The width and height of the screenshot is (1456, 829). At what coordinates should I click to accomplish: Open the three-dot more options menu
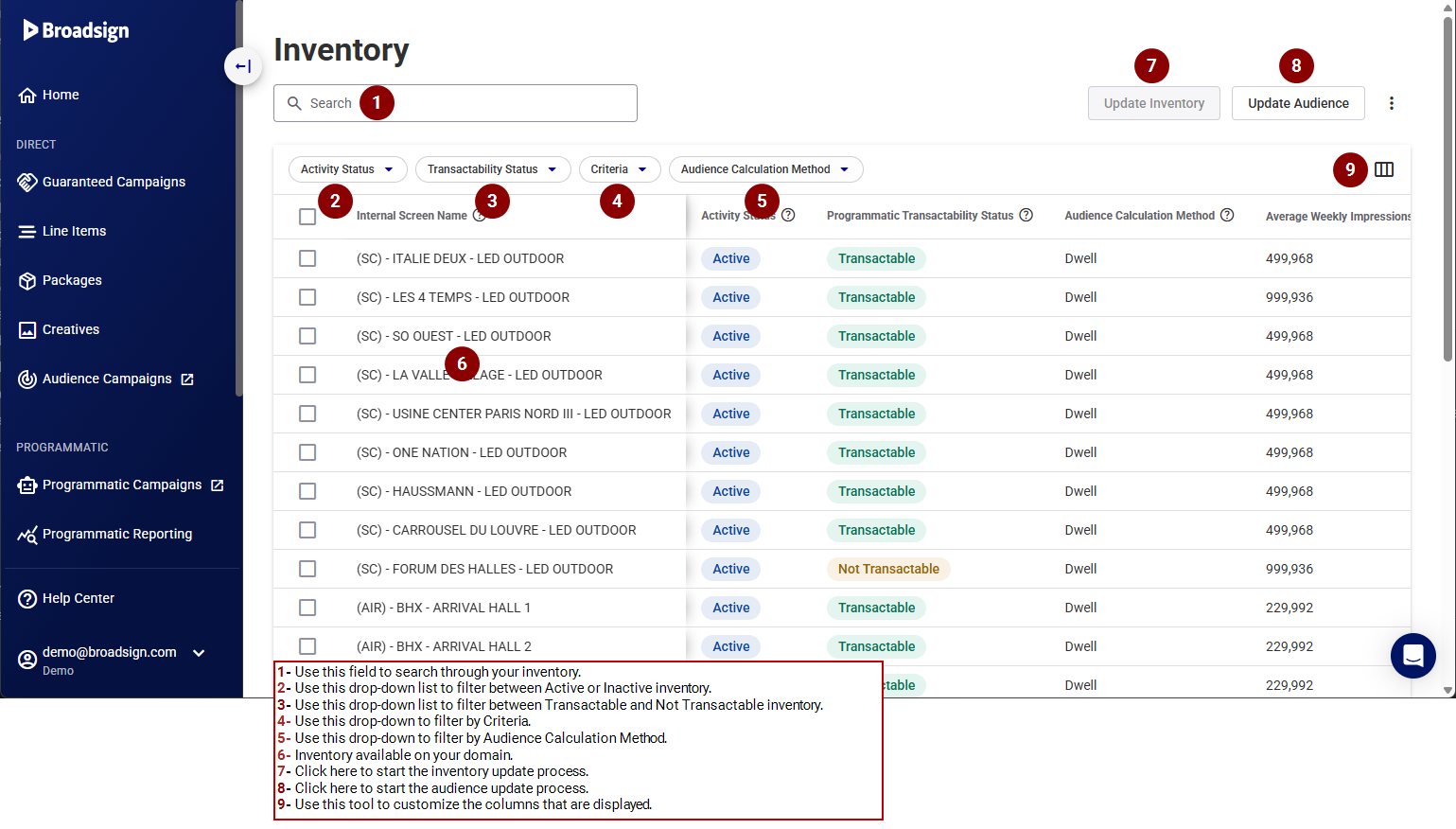click(1391, 103)
